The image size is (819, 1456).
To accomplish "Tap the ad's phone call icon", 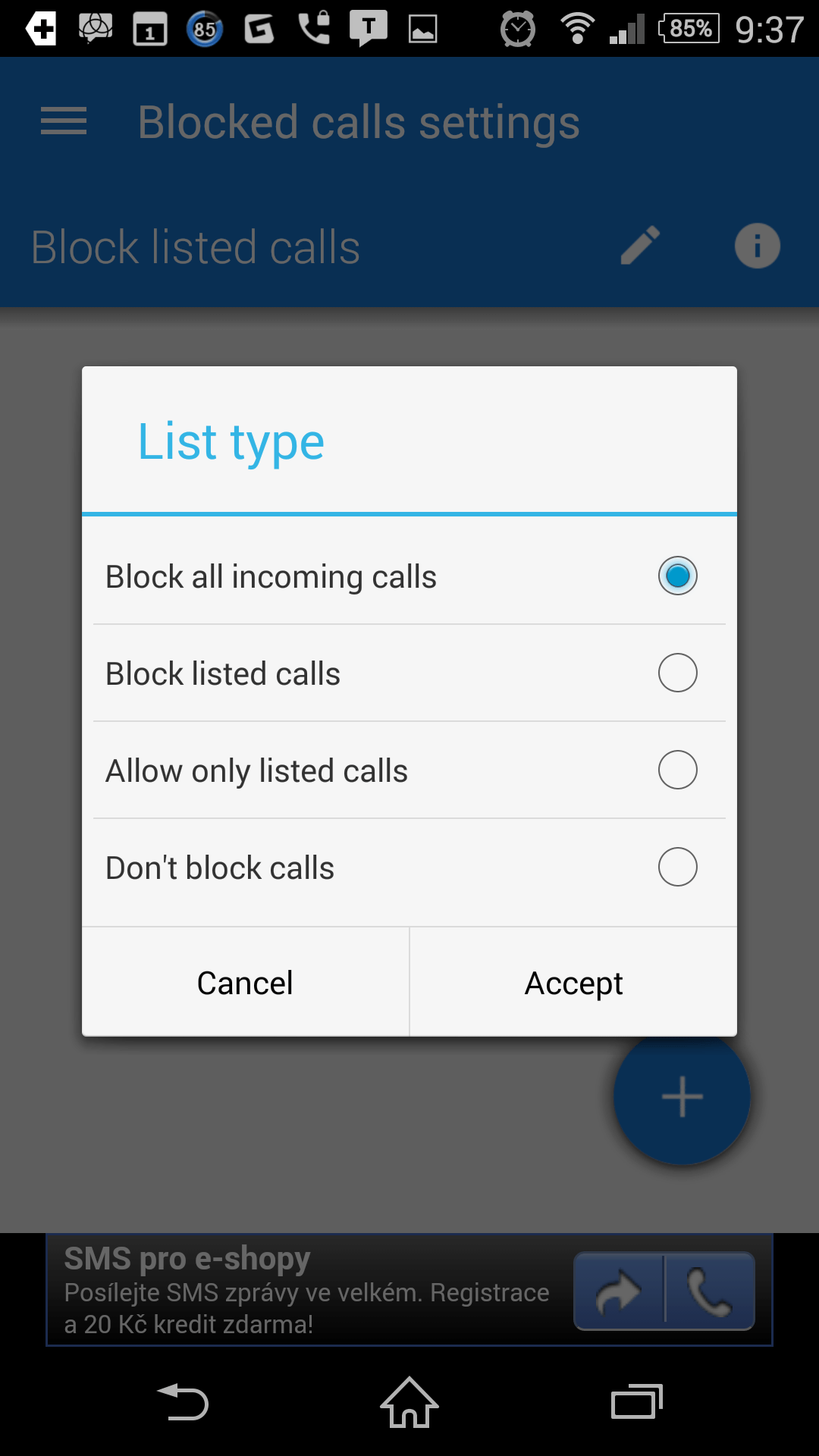I will point(710,1291).
